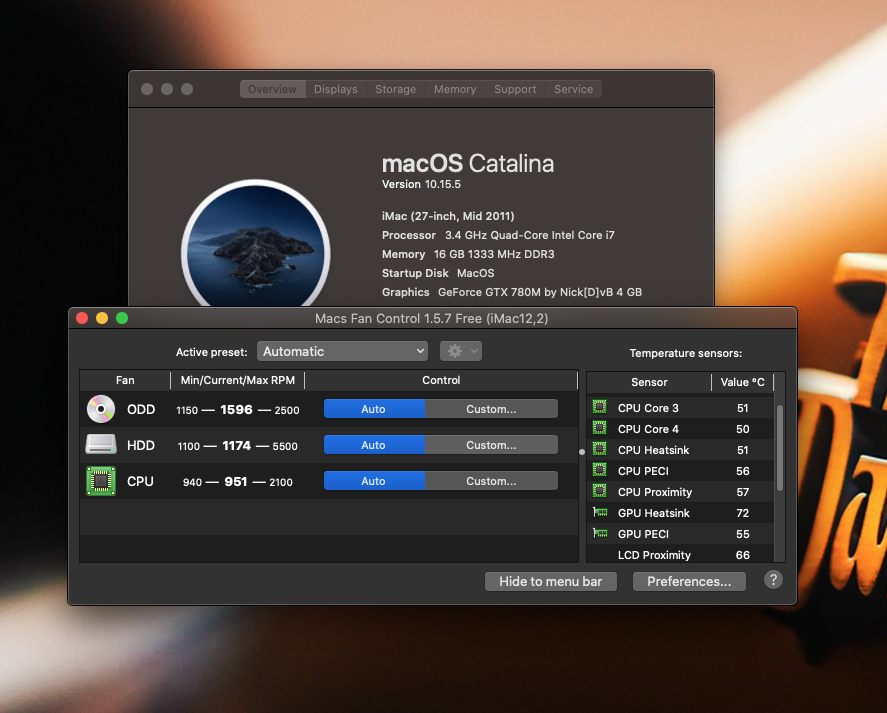
Task: Open the help question mark button
Action: pos(773,579)
